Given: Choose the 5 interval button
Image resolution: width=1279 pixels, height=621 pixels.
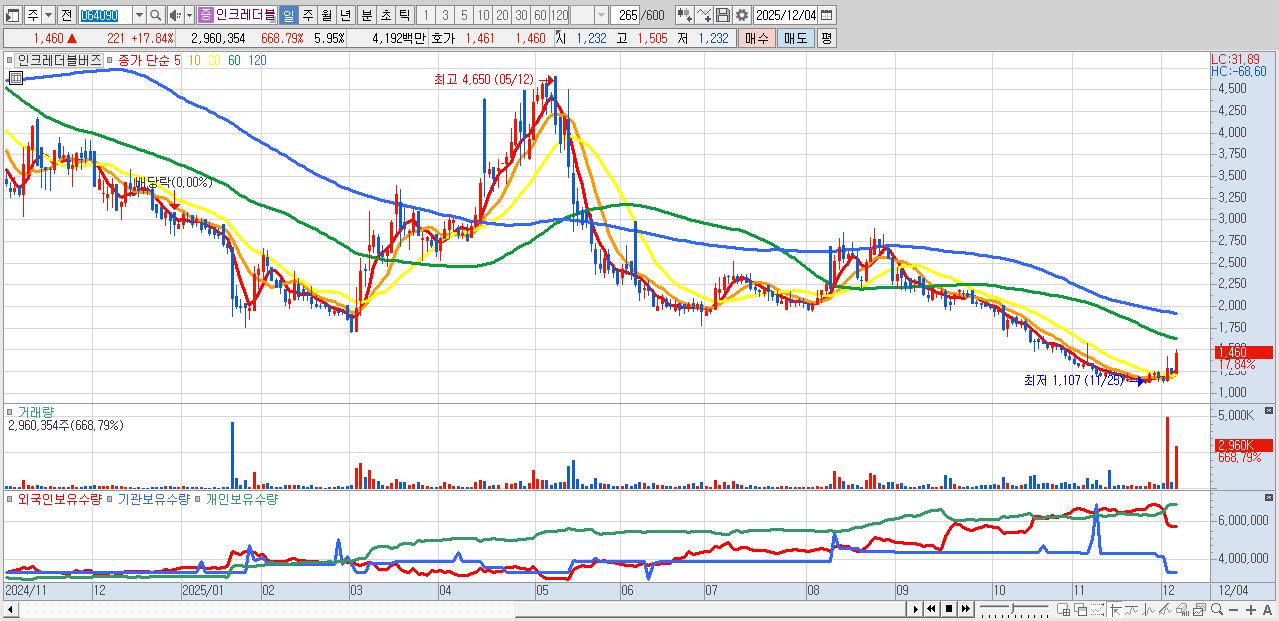Looking at the screenshot, I should (464, 15).
